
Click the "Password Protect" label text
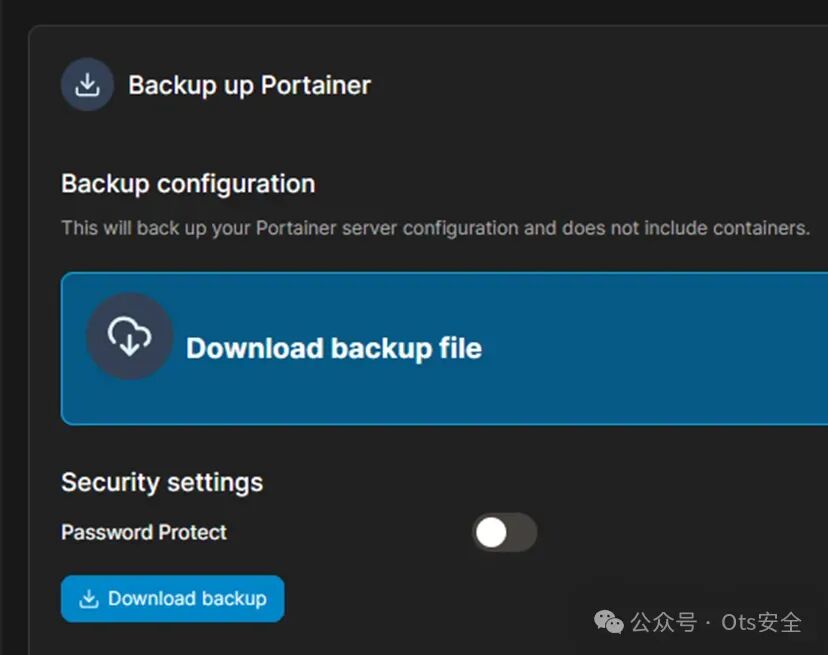click(x=144, y=532)
